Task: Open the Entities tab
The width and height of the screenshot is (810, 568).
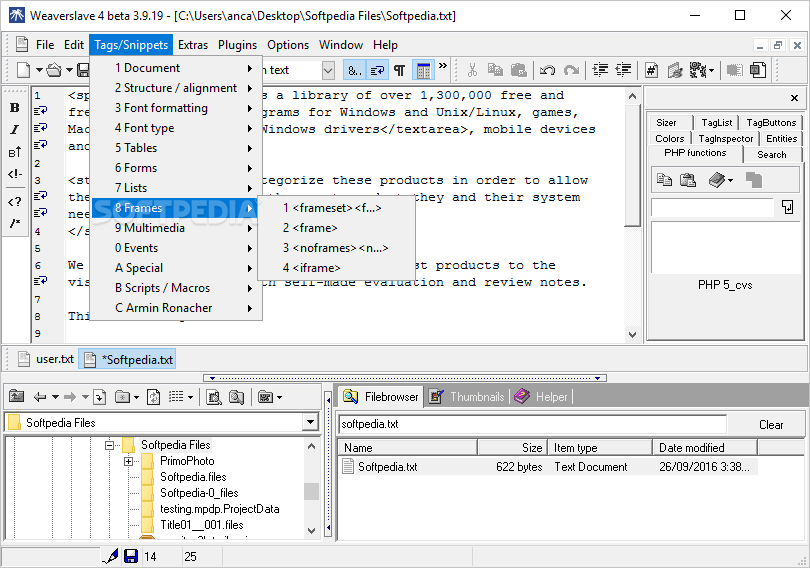Action: coord(781,138)
